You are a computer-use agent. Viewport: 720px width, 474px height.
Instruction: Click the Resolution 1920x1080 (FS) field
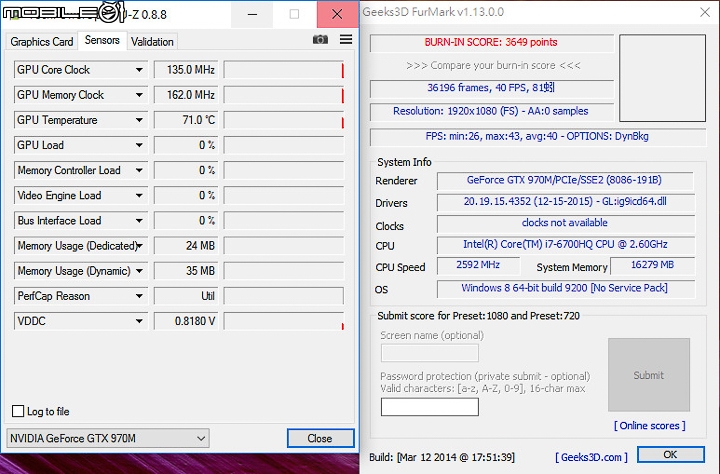492,112
